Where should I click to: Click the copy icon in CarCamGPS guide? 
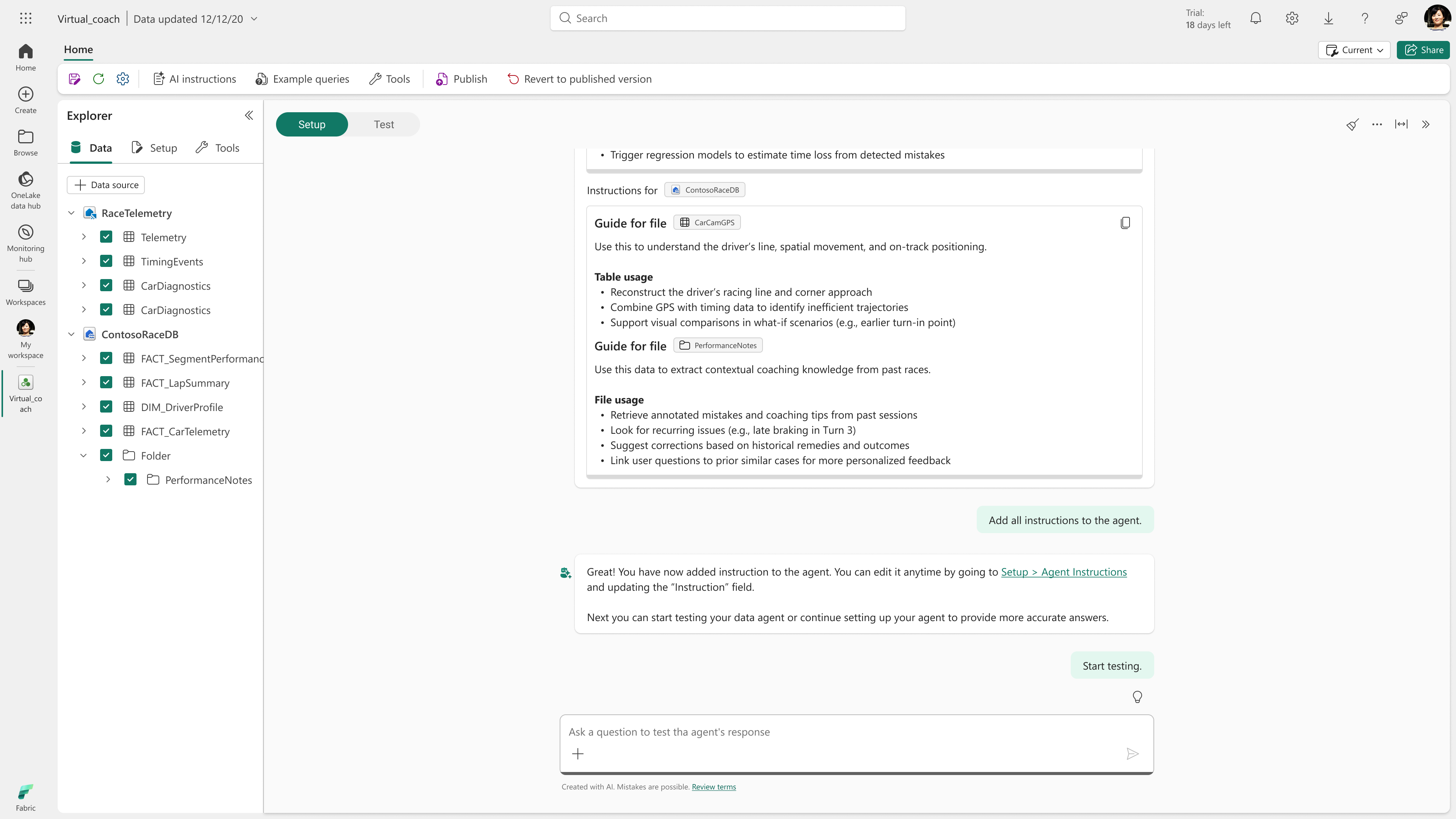(x=1125, y=223)
